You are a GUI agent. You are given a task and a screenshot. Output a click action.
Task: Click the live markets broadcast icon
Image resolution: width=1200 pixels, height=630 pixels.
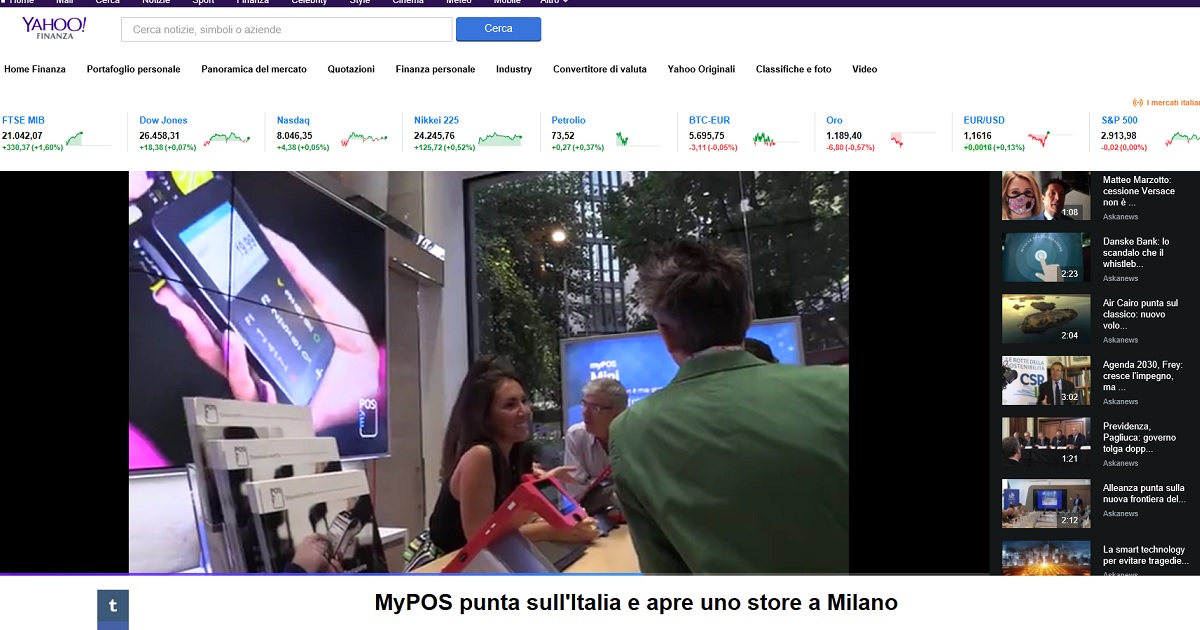(1138, 102)
